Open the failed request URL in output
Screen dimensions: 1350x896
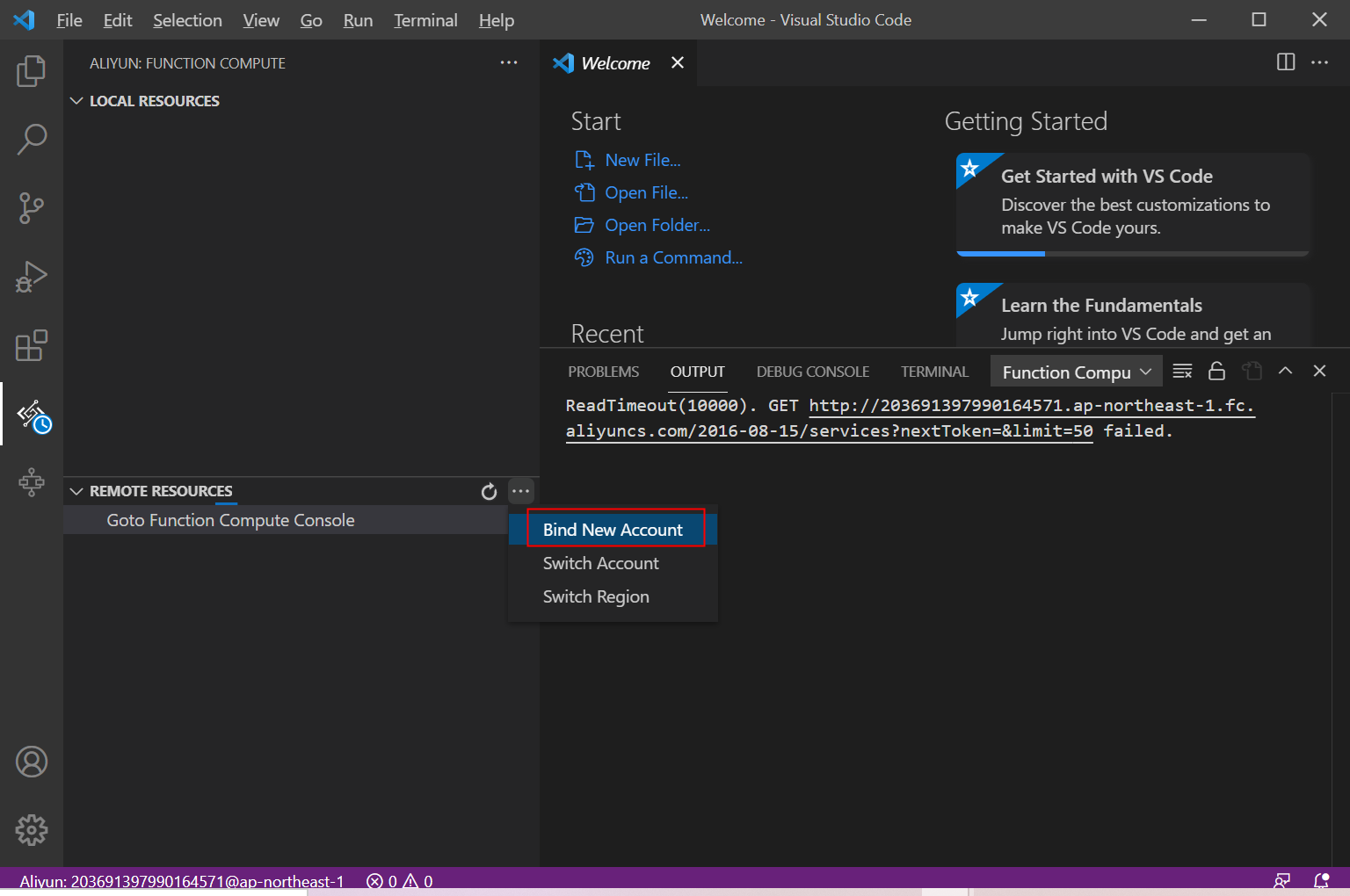[x=910, y=418]
